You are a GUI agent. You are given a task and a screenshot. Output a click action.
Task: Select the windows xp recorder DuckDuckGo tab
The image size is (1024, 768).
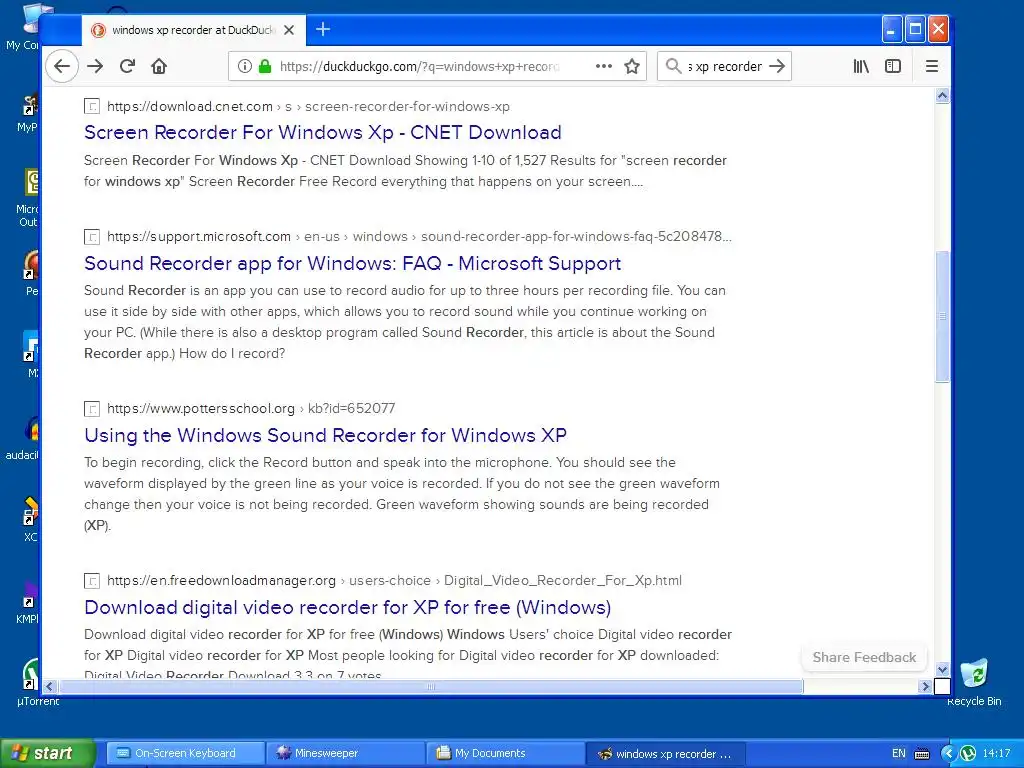(192, 30)
